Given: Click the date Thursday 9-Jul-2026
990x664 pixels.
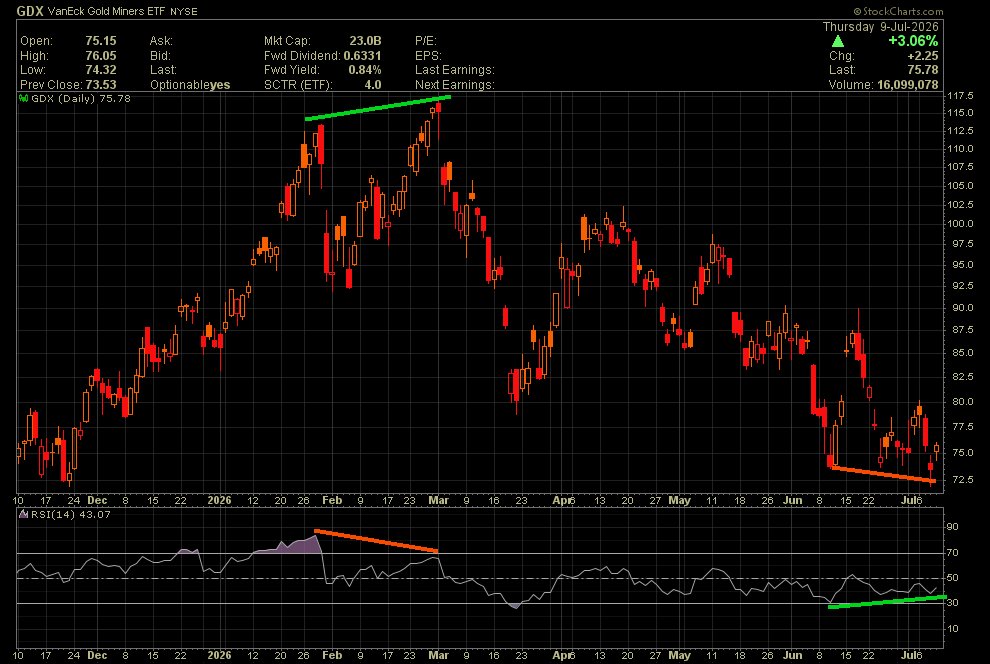Looking at the screenshot, I should point(881,27).
